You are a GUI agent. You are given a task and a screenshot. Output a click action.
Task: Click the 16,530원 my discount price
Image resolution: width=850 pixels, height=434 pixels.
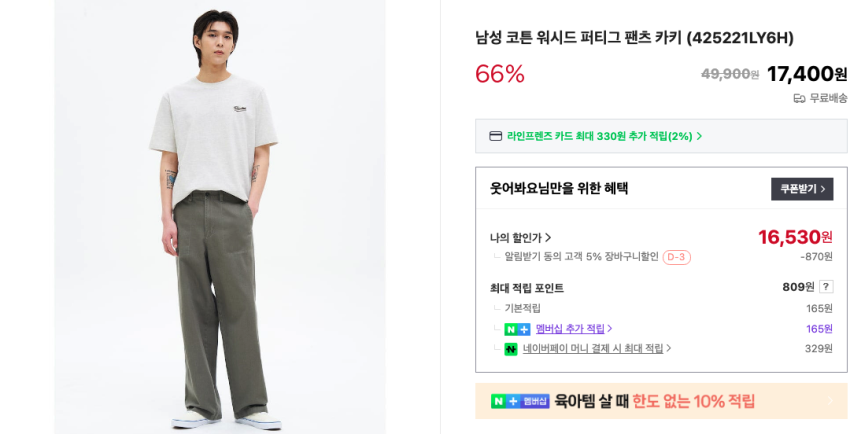tap(795, 237)
